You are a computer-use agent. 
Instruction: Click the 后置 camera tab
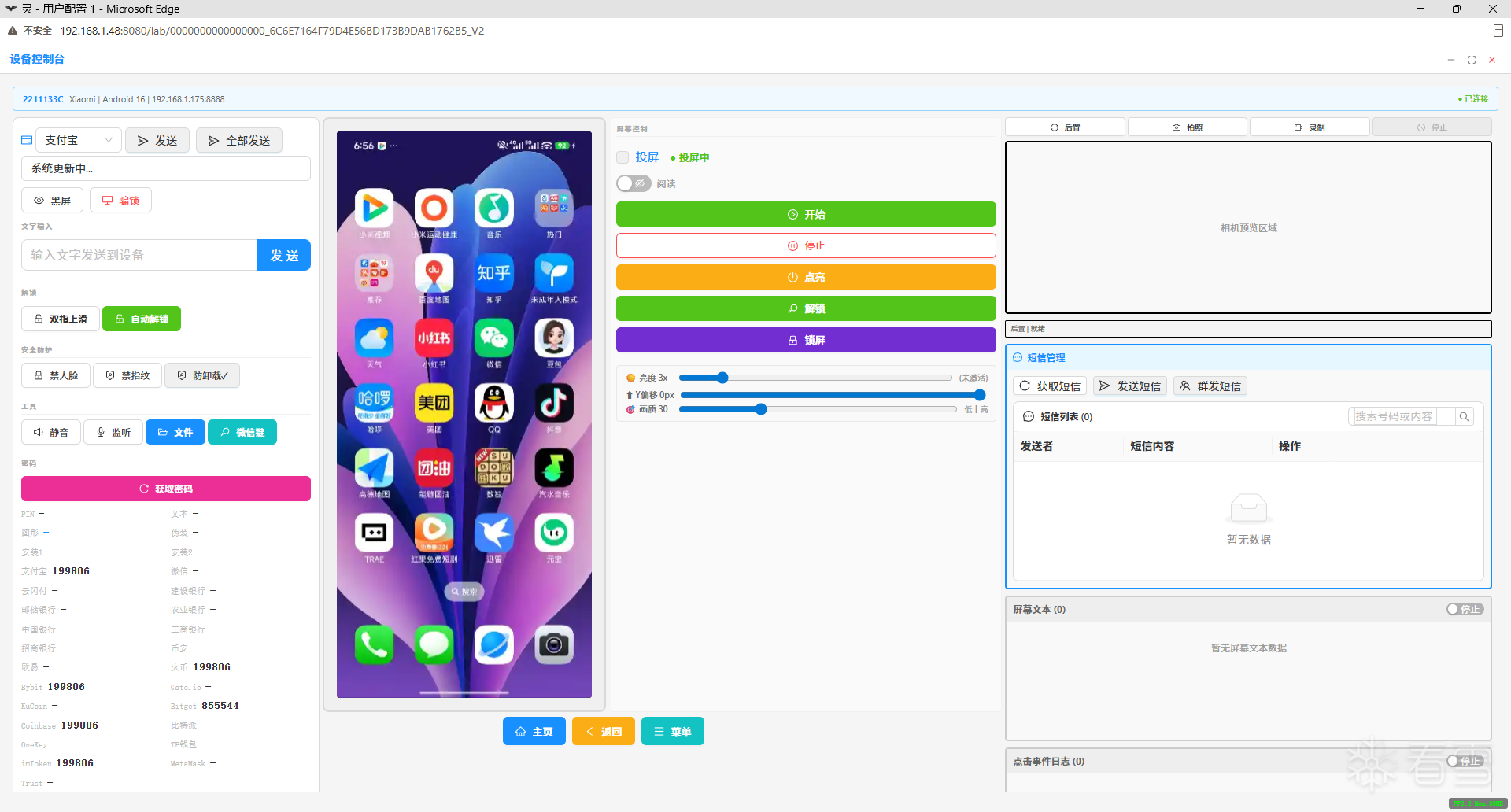[1065, 127]
